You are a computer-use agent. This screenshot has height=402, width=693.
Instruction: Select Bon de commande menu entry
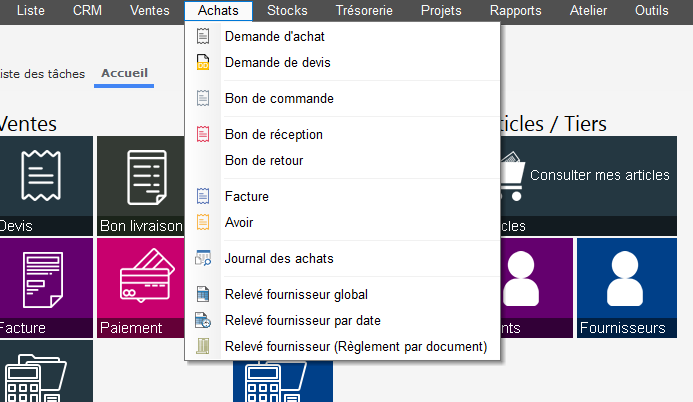(279, 99)
